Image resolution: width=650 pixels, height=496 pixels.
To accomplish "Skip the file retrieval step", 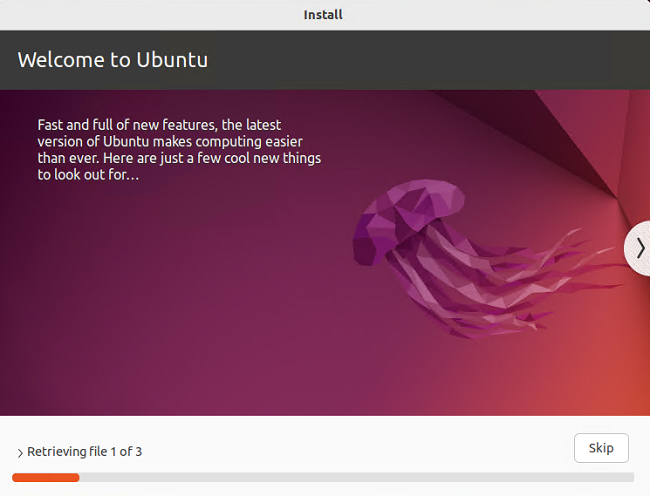I will [x=601, y=448].
